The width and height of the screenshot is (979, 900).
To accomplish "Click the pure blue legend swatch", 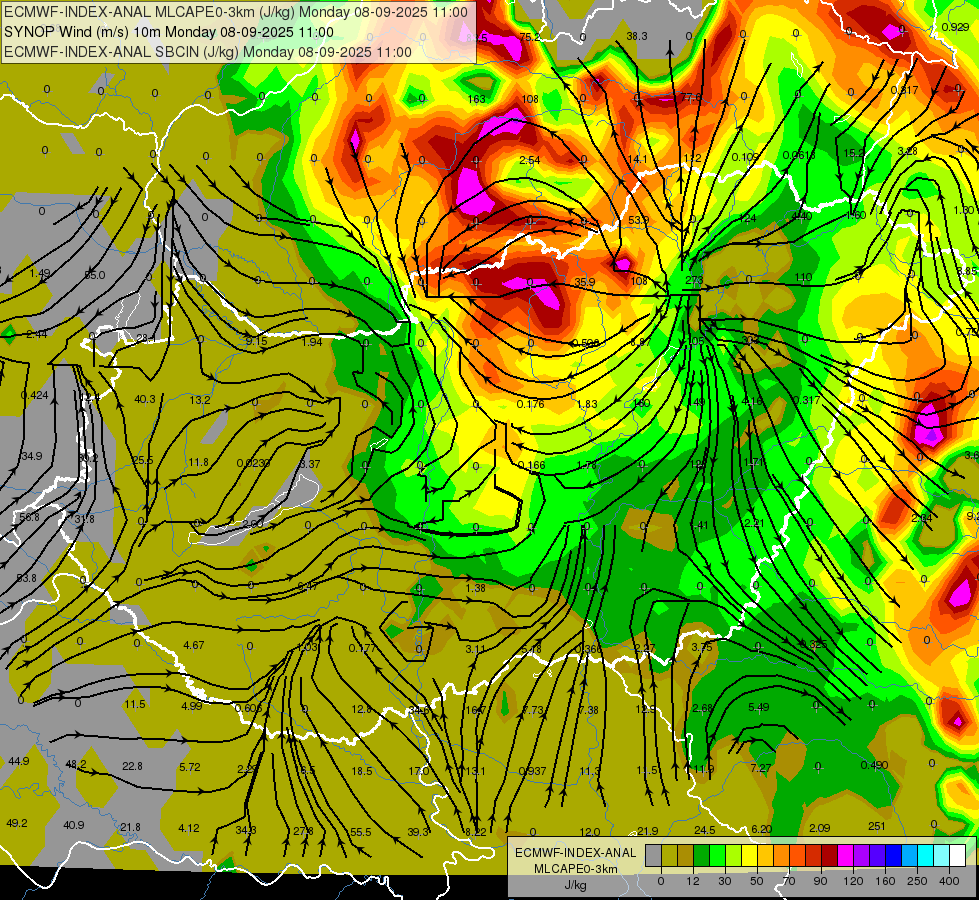I will pos(893,855).
